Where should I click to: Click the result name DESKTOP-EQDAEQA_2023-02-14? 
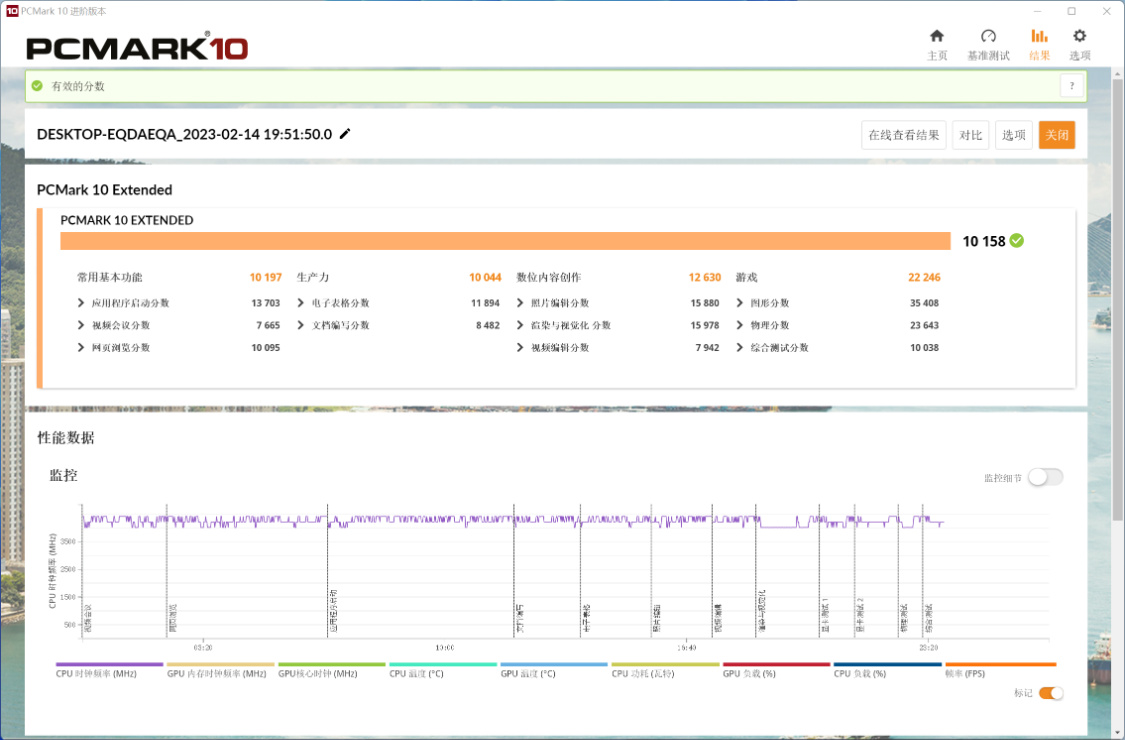click(x=184, y=134)
